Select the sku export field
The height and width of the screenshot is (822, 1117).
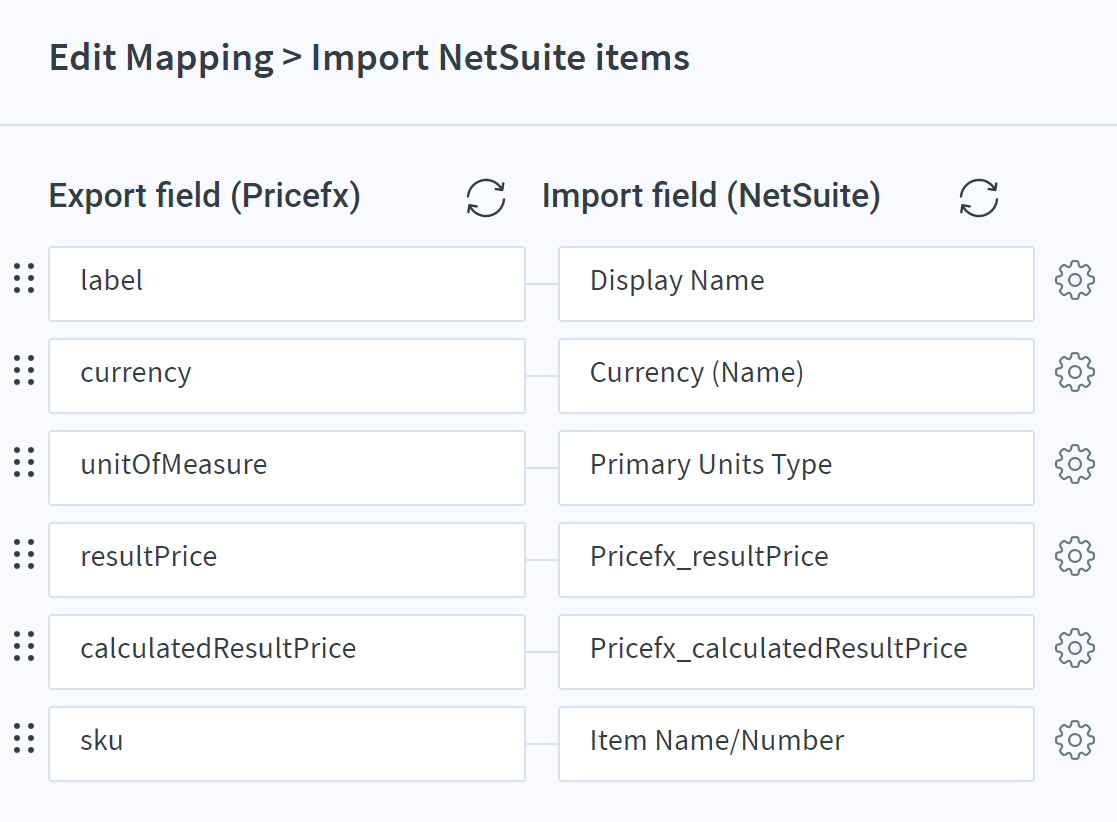pos(287,743)
